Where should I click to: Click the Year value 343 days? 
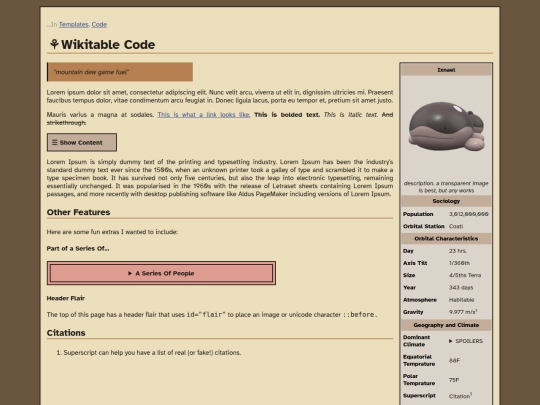pyautogui.click(x=461, y=288)
